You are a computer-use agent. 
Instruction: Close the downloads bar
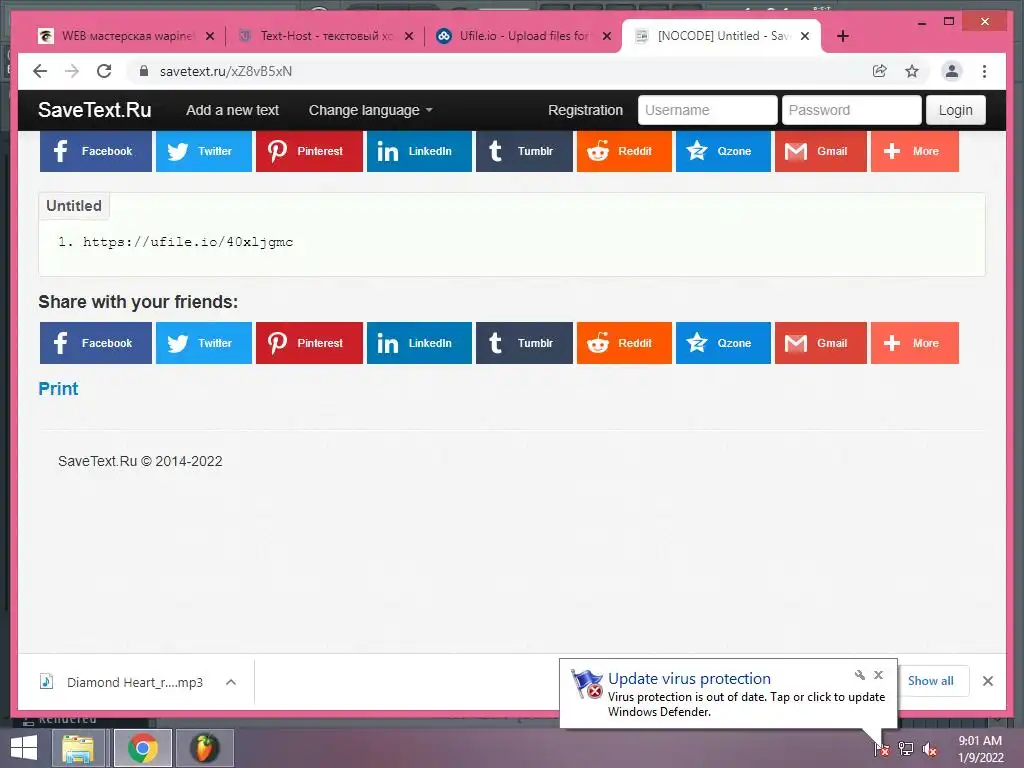987,681
